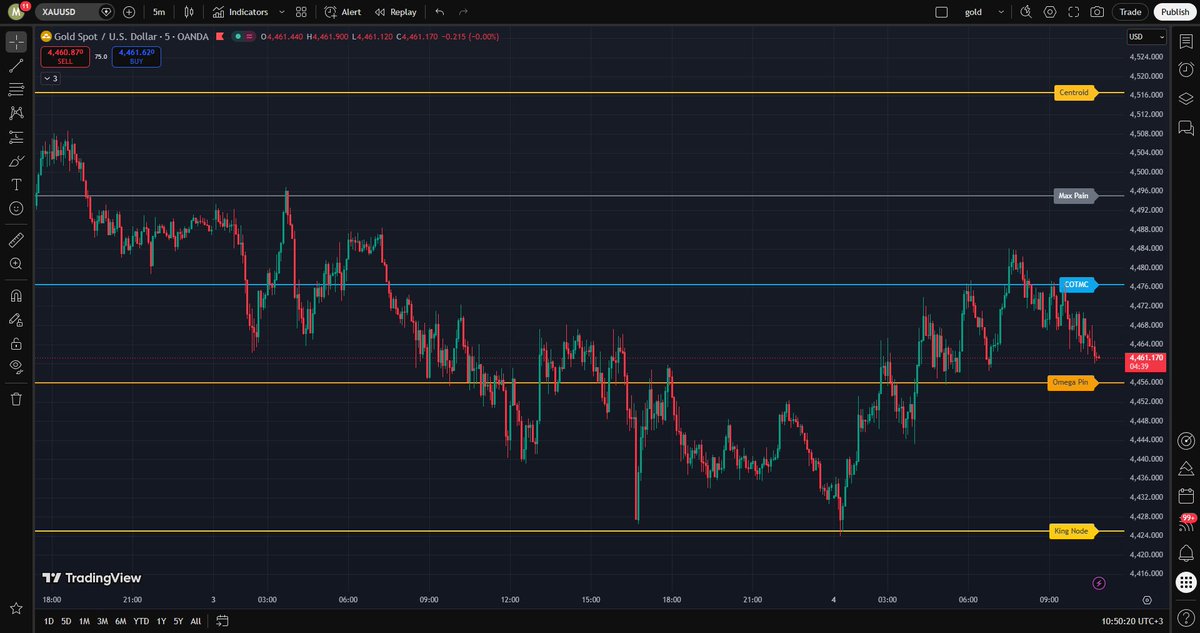The width and height of the screenshot is (1200, 633).
Task: Click the XAUUSD symbol search box
Action: click(x=76, y=12)
